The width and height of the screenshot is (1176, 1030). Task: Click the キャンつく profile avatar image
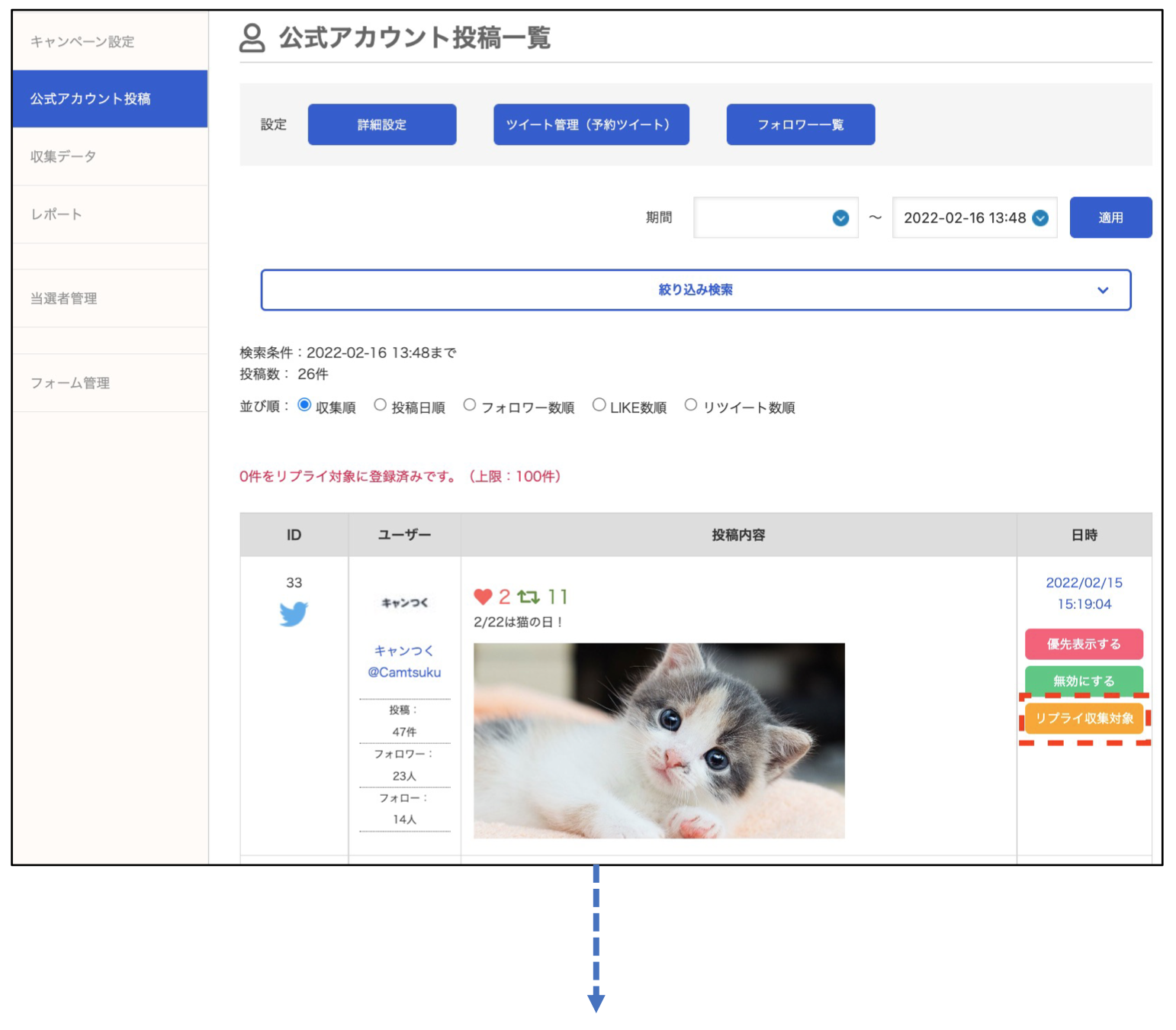(405, 603)
